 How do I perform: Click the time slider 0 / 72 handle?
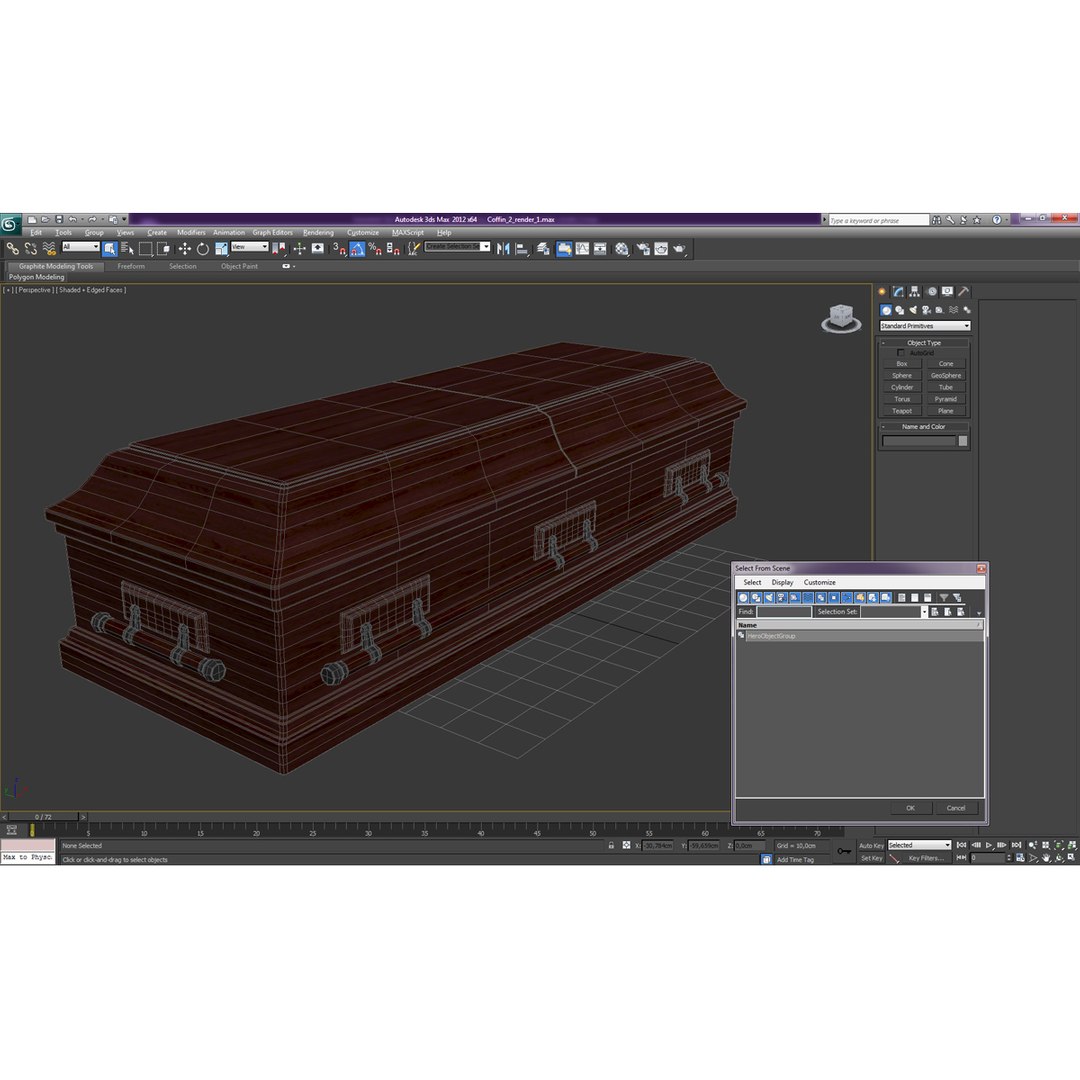point(43,817)
